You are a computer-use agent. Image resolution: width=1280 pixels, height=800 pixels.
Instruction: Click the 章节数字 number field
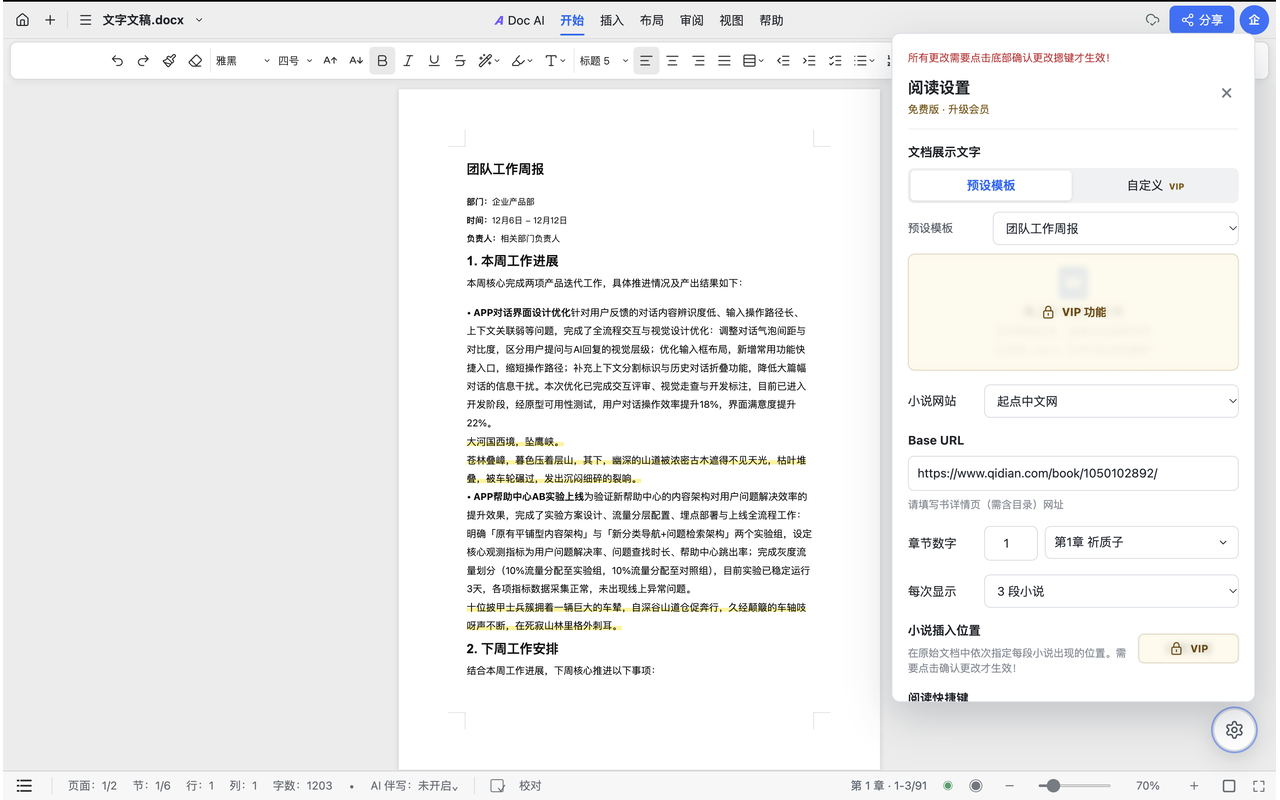pos(1011,542)
